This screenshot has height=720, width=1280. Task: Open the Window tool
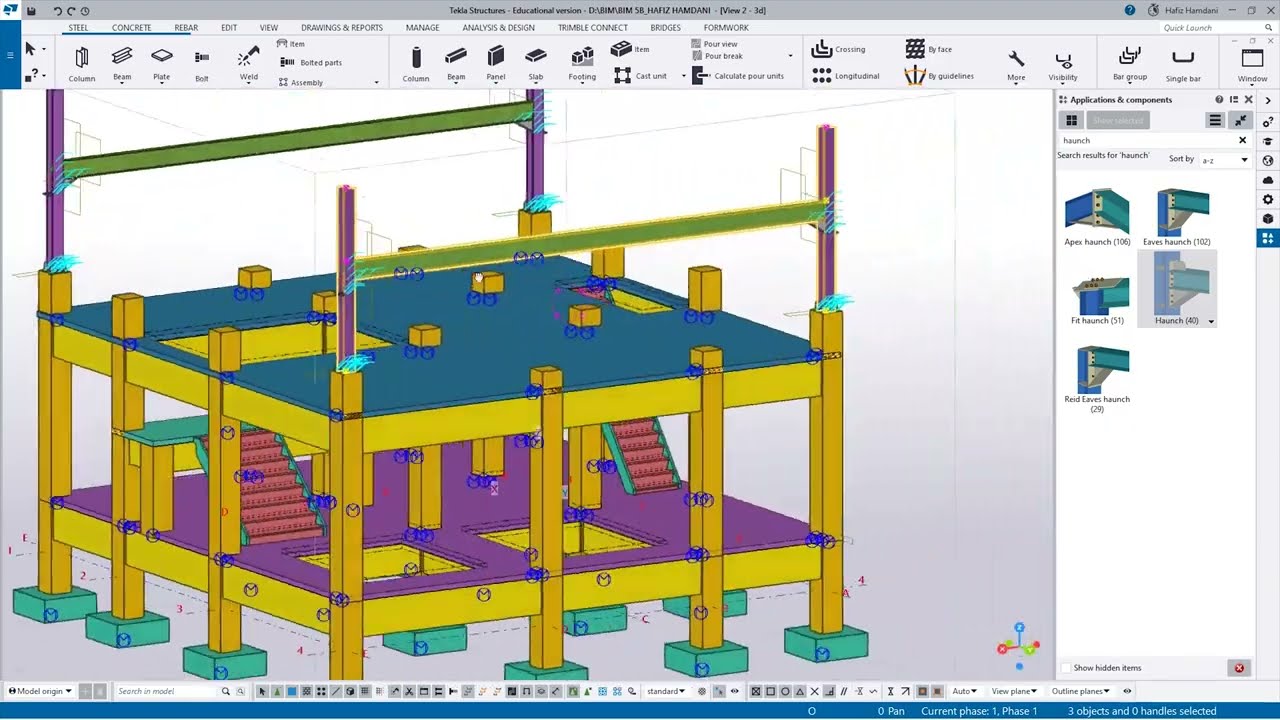(x=1252, y=65)
